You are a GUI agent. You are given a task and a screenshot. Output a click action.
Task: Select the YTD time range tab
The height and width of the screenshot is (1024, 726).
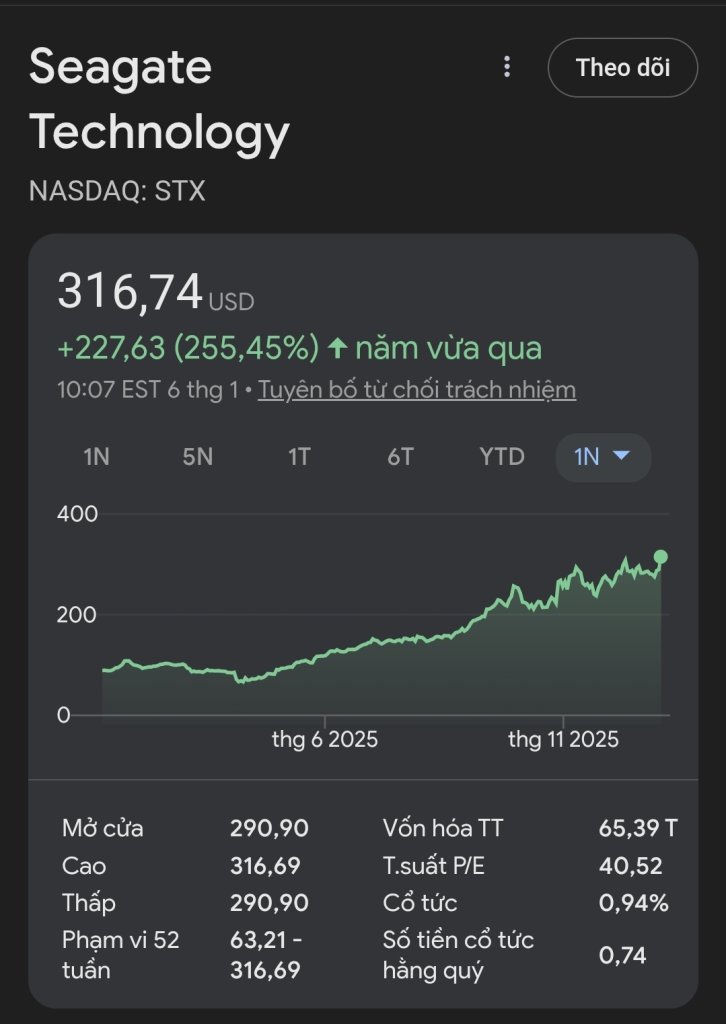[501, 457]
